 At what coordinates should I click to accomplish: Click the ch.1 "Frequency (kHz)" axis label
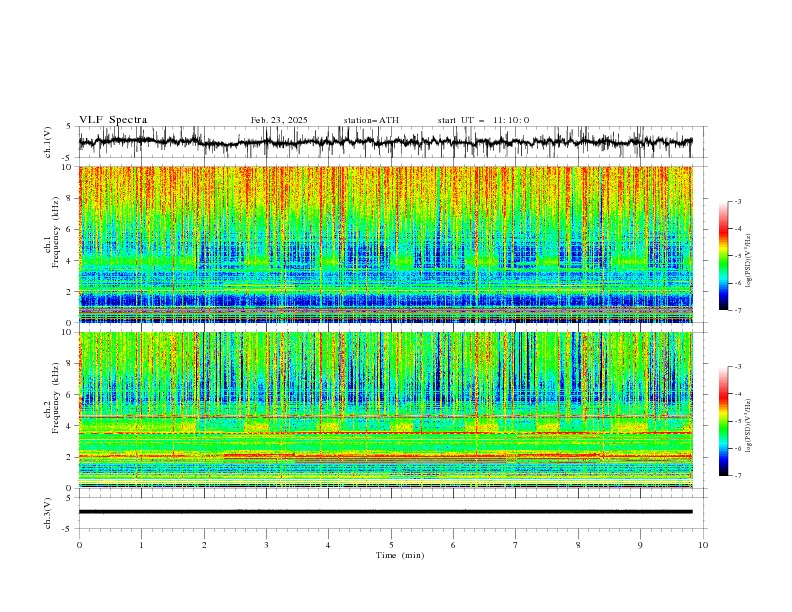click(x=56, y=233)
